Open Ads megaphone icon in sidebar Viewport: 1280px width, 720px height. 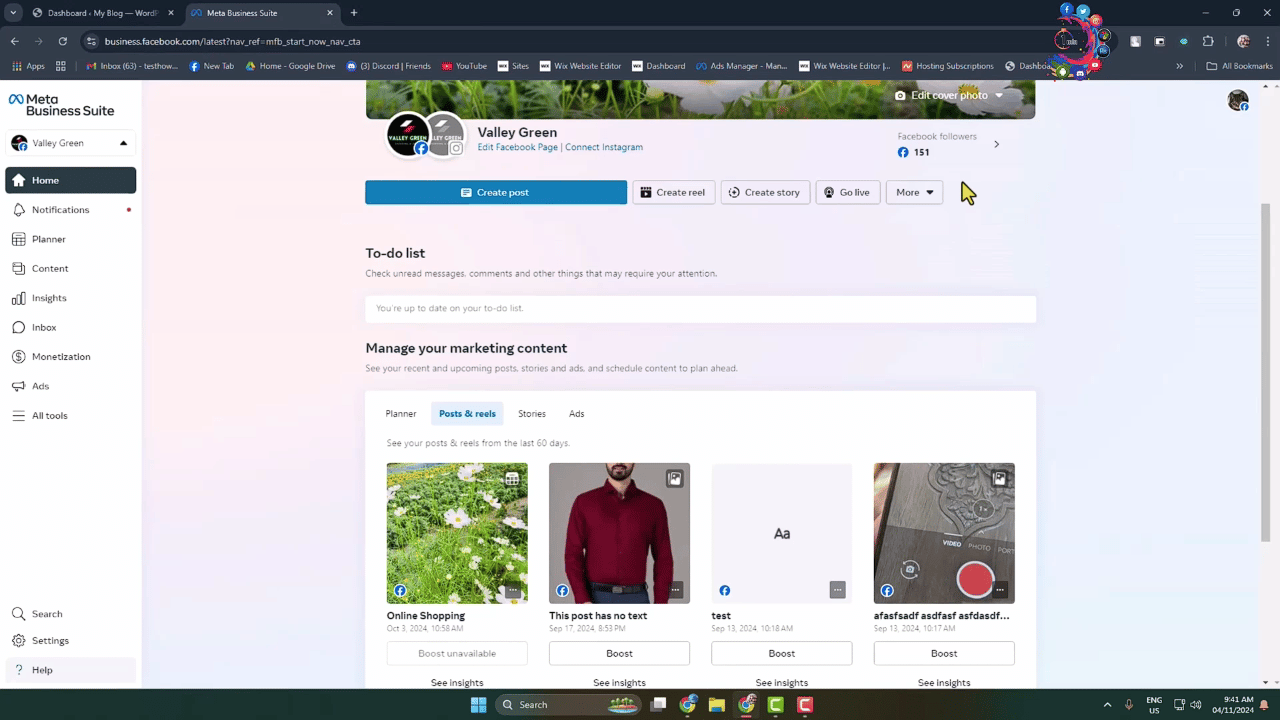click(x=19, y=386)
